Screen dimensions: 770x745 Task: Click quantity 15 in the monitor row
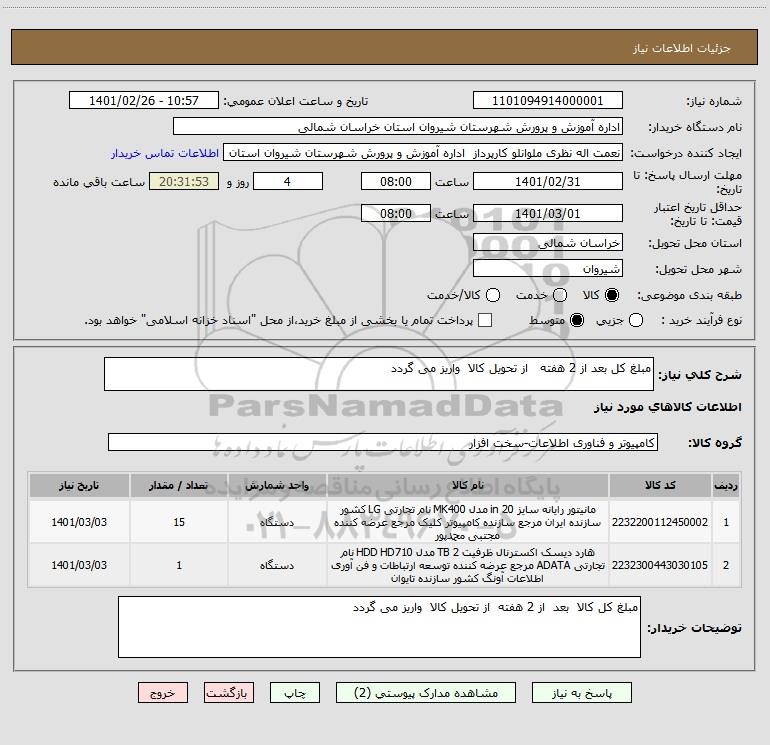point(179,522)
